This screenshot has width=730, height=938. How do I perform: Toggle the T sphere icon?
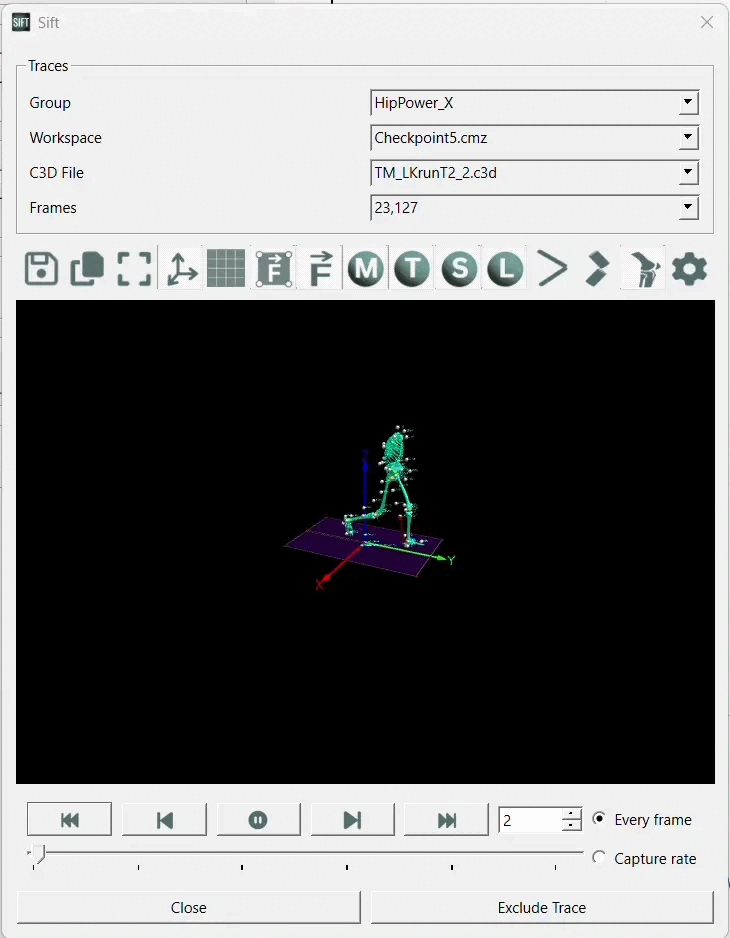(412, 269)
